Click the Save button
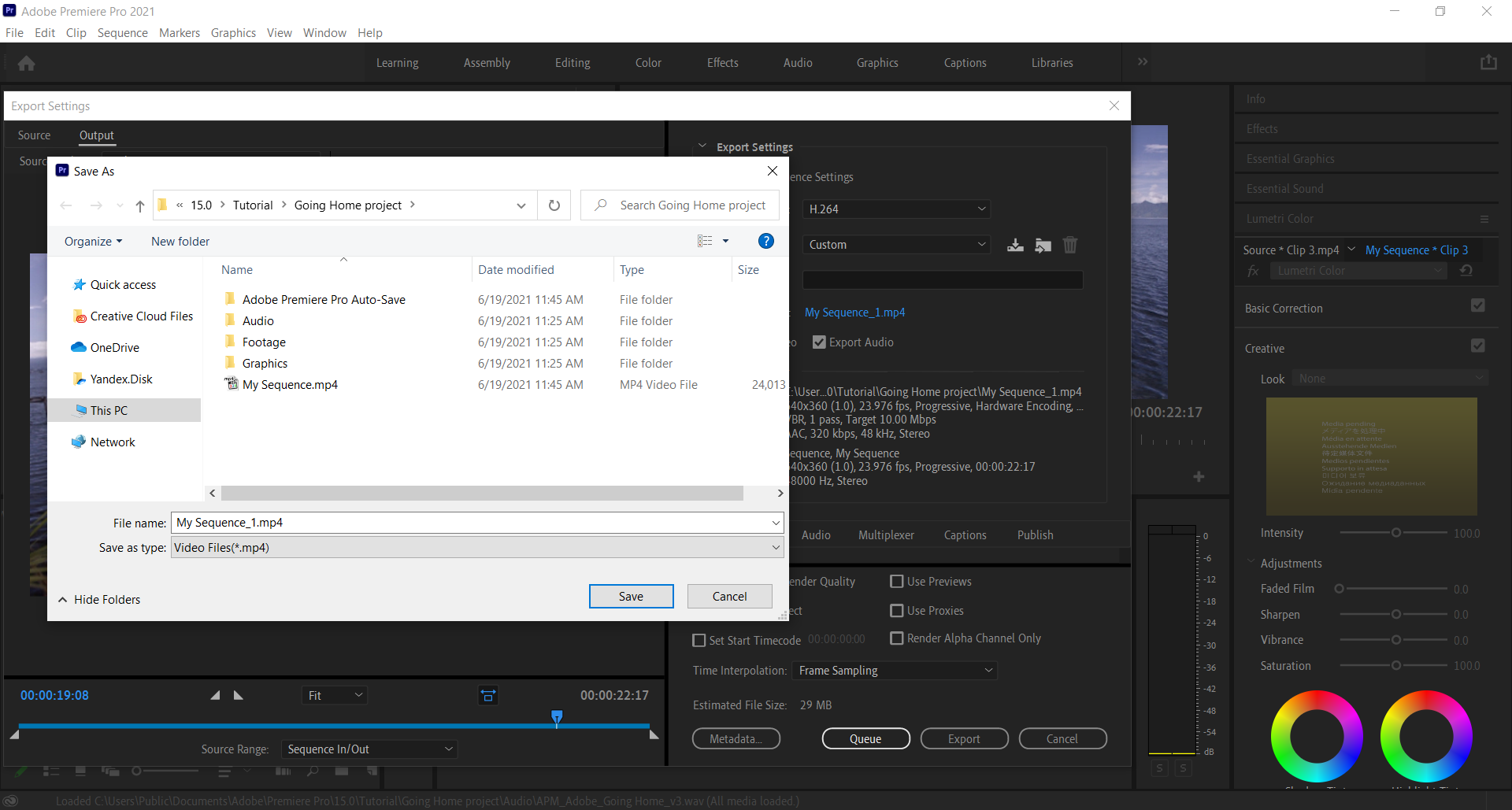The image size is (1512, 810). [x=631, y=597]
